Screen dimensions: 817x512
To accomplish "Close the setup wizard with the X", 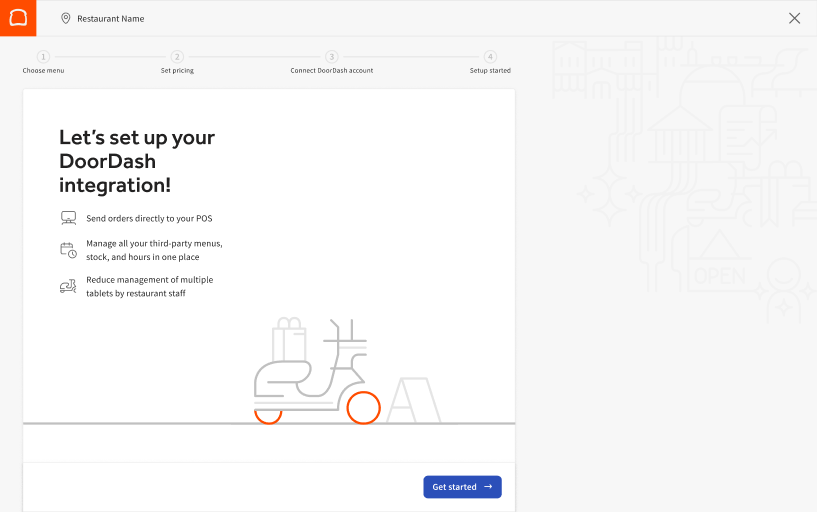I will (x=794, y=18).
